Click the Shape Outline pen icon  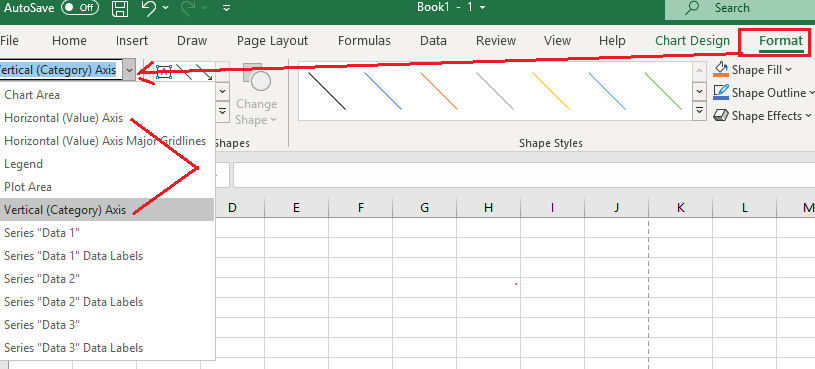pos(720,93)
